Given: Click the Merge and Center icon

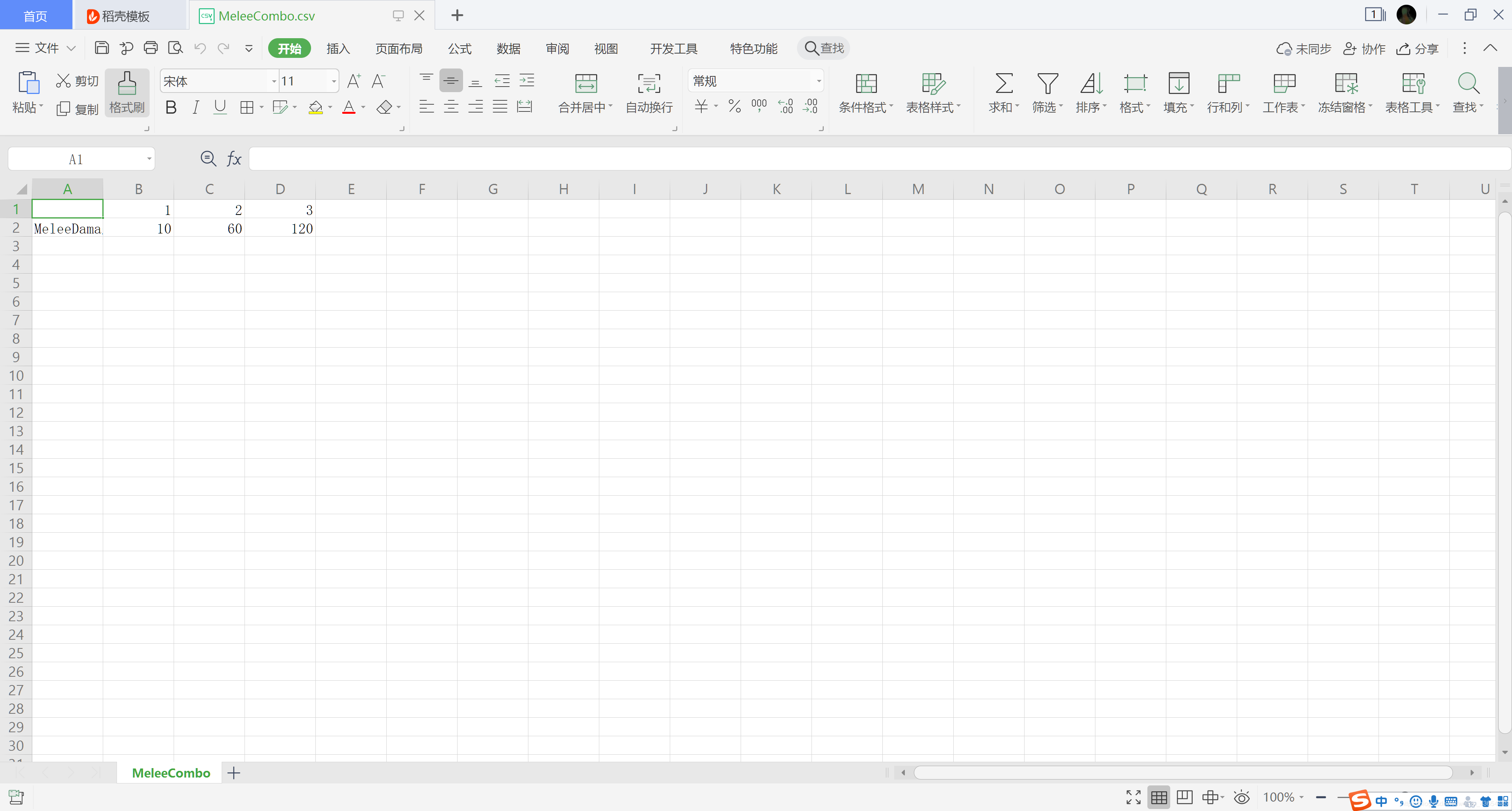Looking at the screenshot, I should click(x=585, y=83).
